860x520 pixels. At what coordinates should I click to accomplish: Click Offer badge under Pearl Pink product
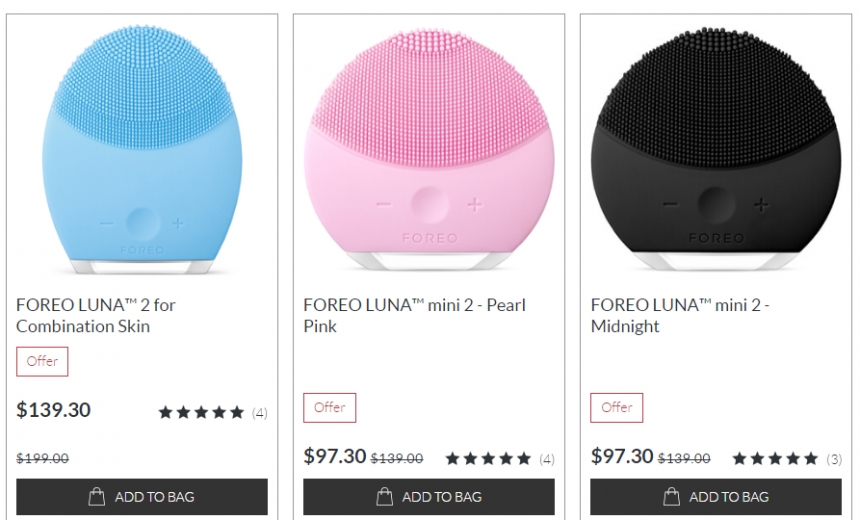pyautogui.click(x=329, y=407)
